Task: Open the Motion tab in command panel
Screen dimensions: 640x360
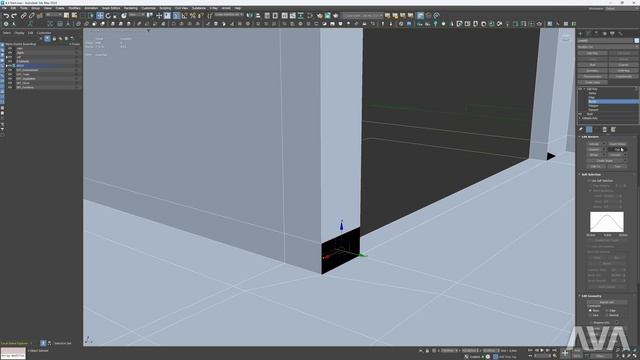Action: tap(604, 33)
